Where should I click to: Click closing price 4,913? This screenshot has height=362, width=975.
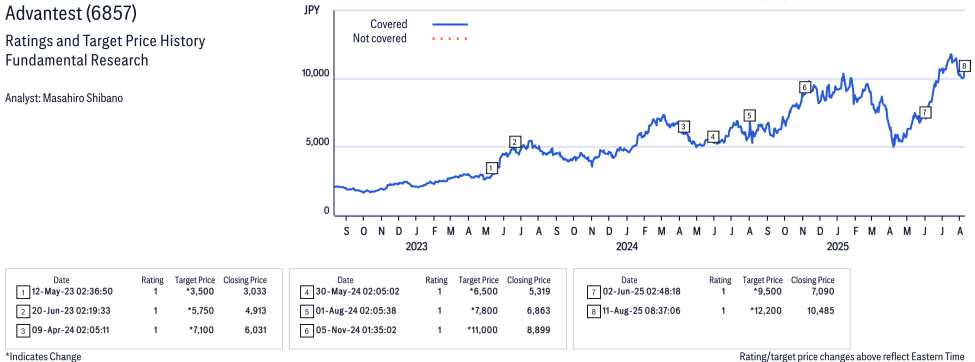[256, 310]
